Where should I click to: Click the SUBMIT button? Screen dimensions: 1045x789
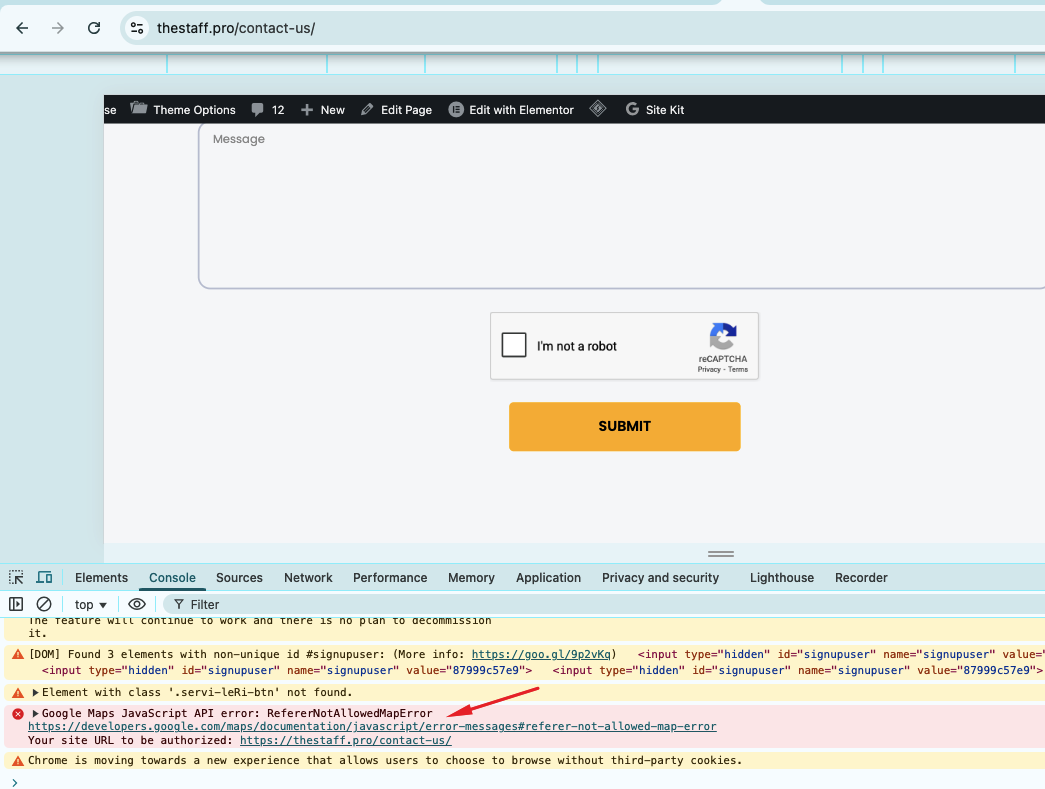point(624,426)
